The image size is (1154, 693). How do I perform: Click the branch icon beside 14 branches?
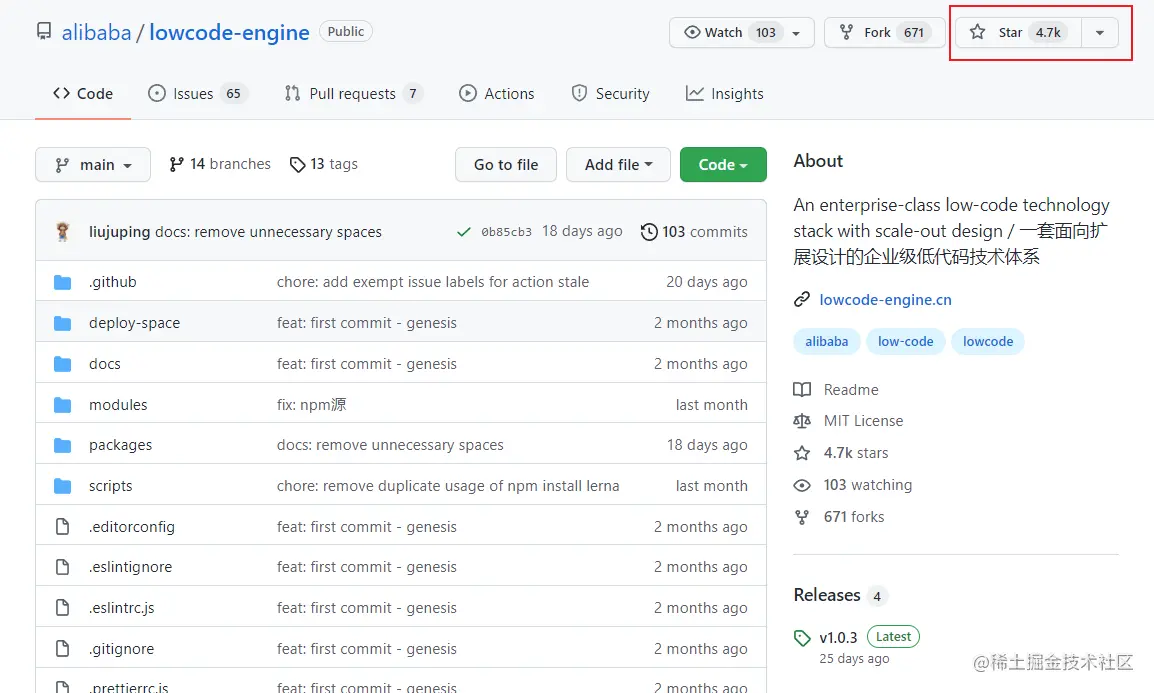click(176, 164)
